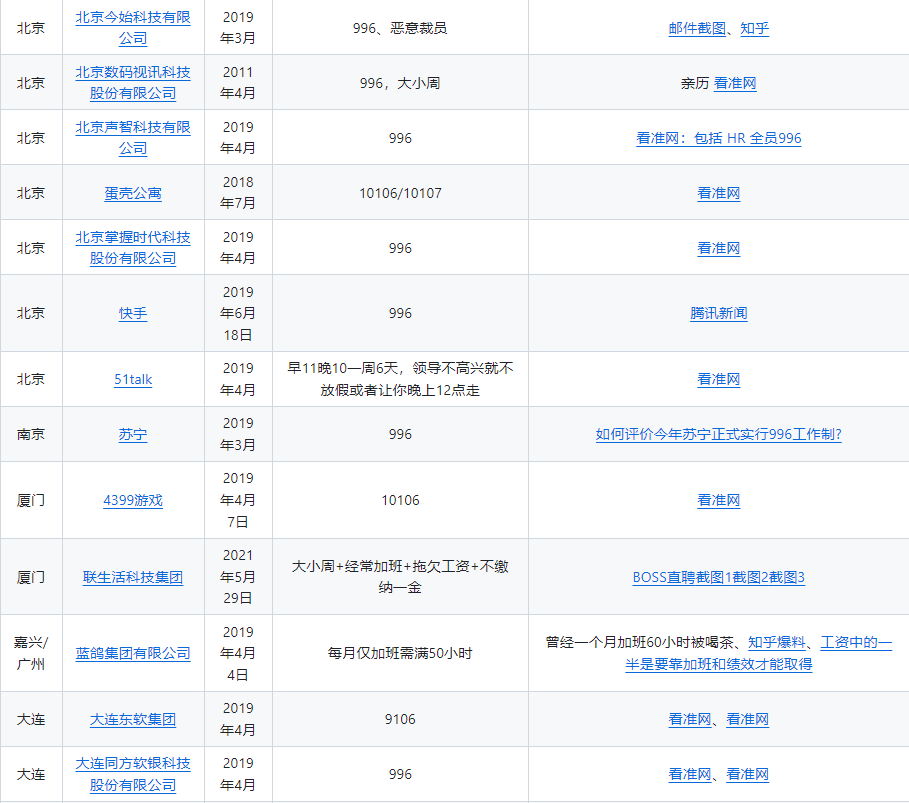Click the "亲历" text before 看准网
Image resolution: width=909 pixels, height=803 pixels.
[695, 83]
